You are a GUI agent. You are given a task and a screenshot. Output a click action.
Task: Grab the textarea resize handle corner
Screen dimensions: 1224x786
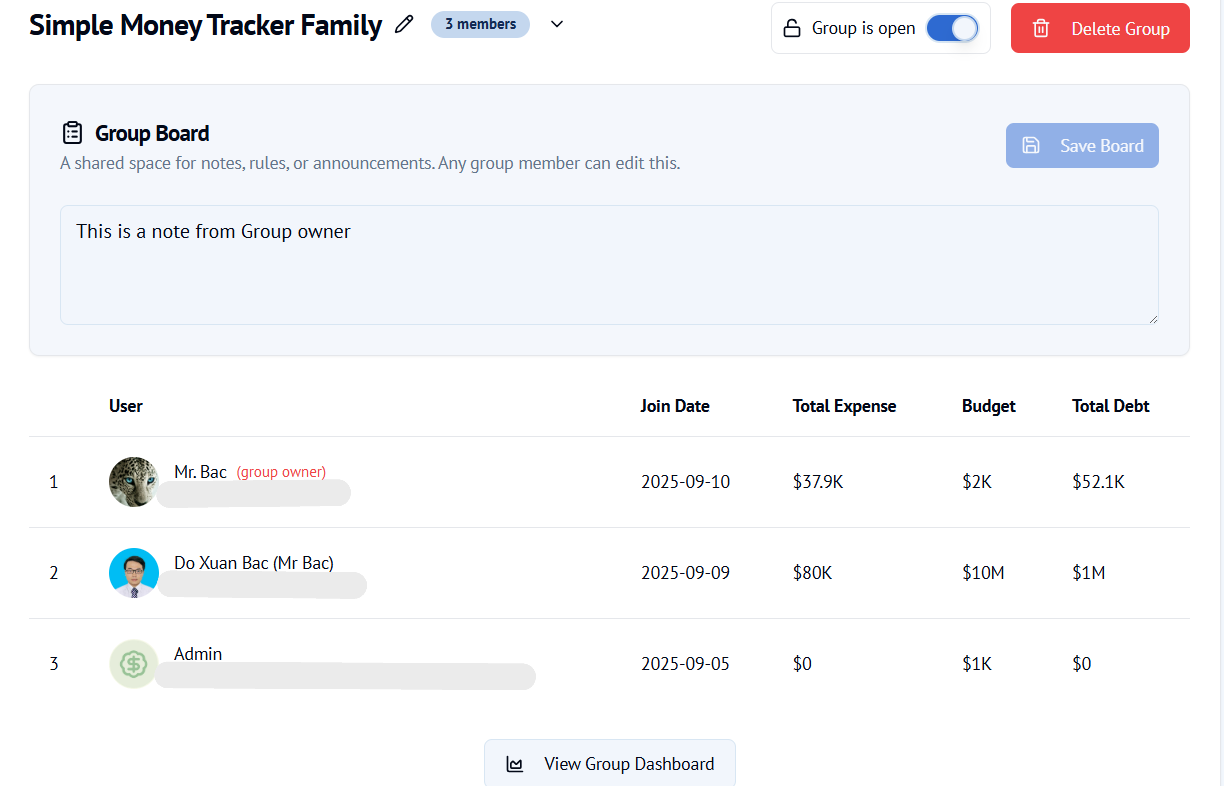1153,319
